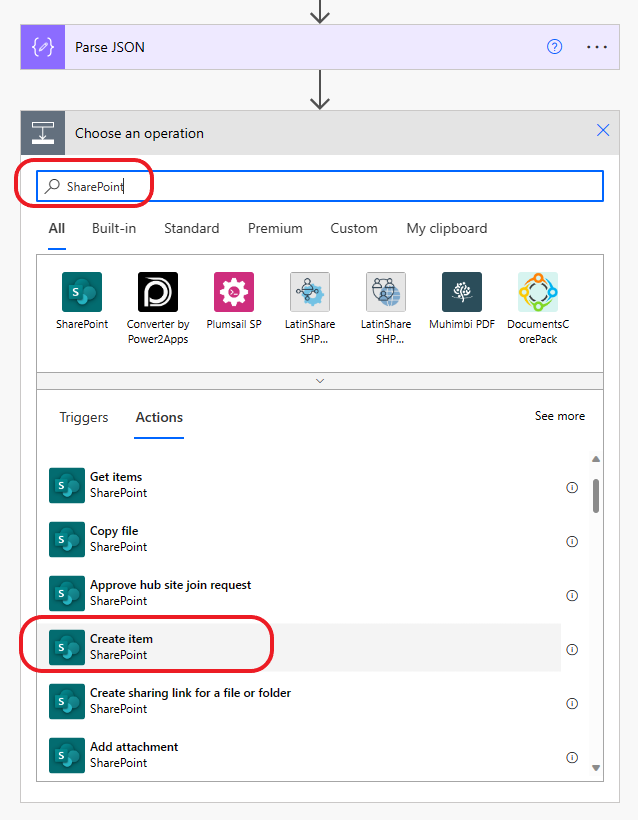Show info for Get items action

(572, 487)
